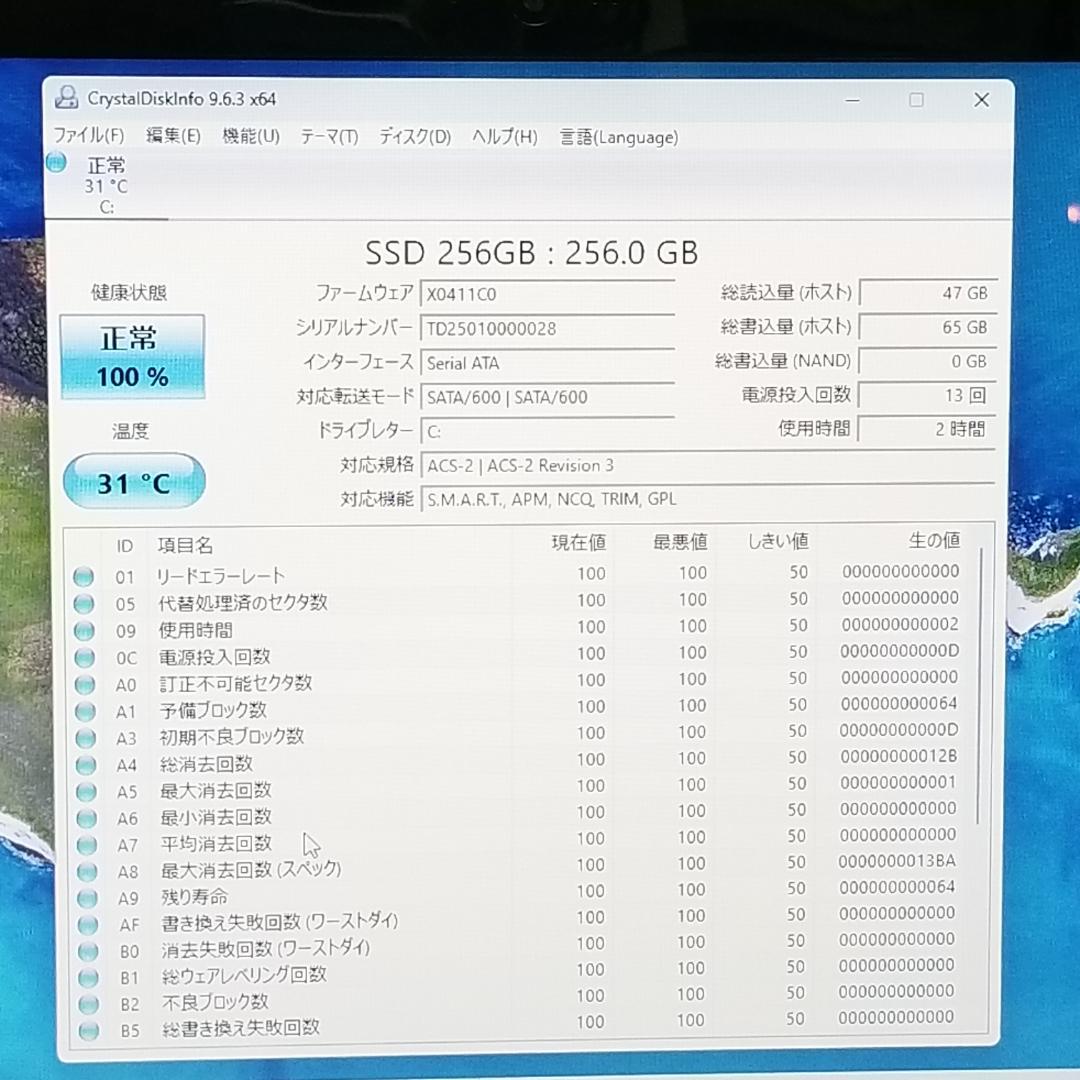Click the status icon beside 予備ブロック数
The height and width of the screenshot is (1080, 1080).
tap(86, 711)
